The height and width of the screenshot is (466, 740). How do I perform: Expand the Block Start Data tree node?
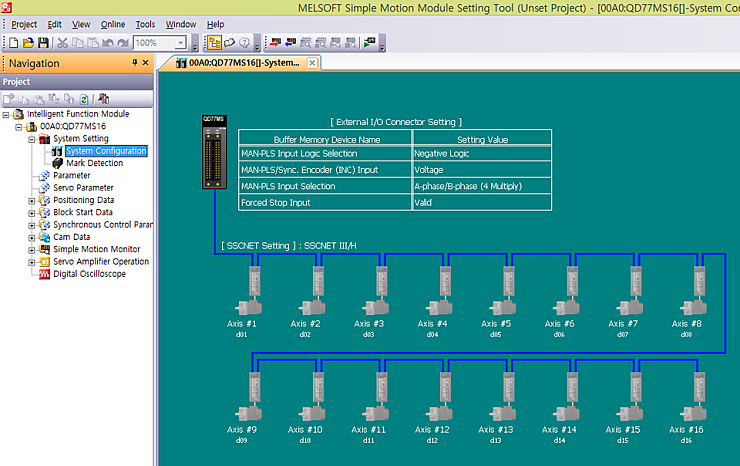click(32, 213)
